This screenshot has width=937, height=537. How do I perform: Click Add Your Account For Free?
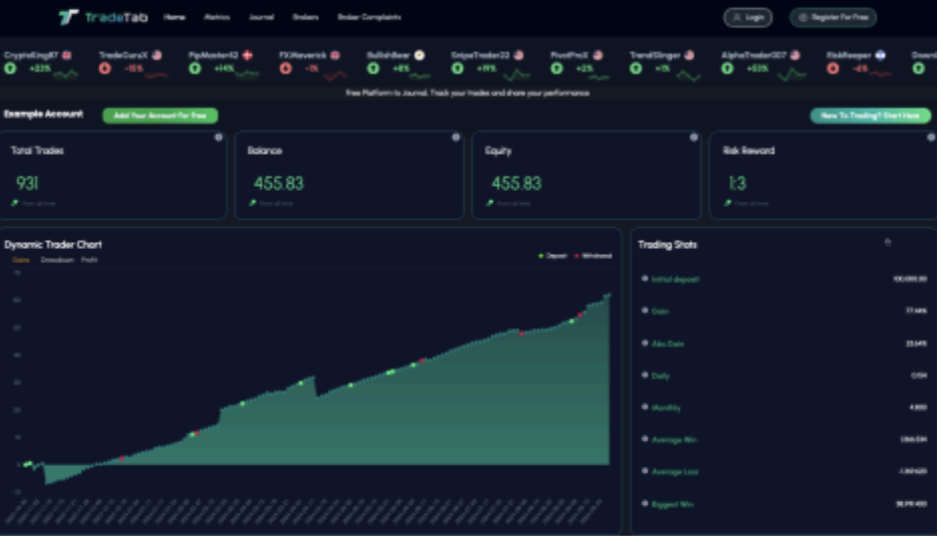[160, 116]
